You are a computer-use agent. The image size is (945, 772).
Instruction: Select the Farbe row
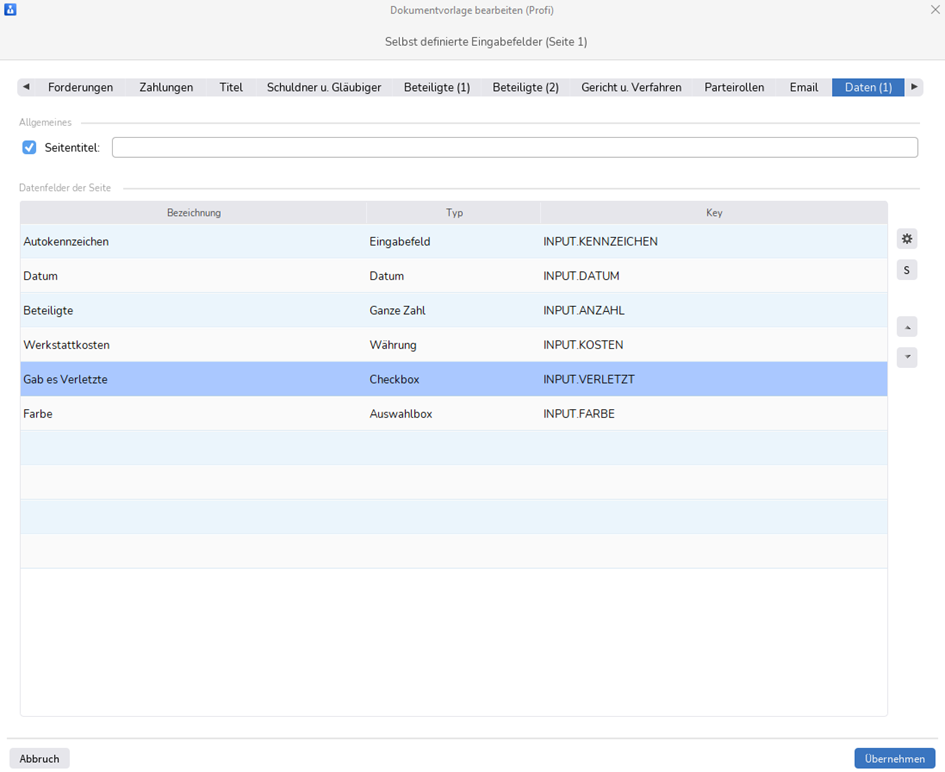click(x=454, y=413)
